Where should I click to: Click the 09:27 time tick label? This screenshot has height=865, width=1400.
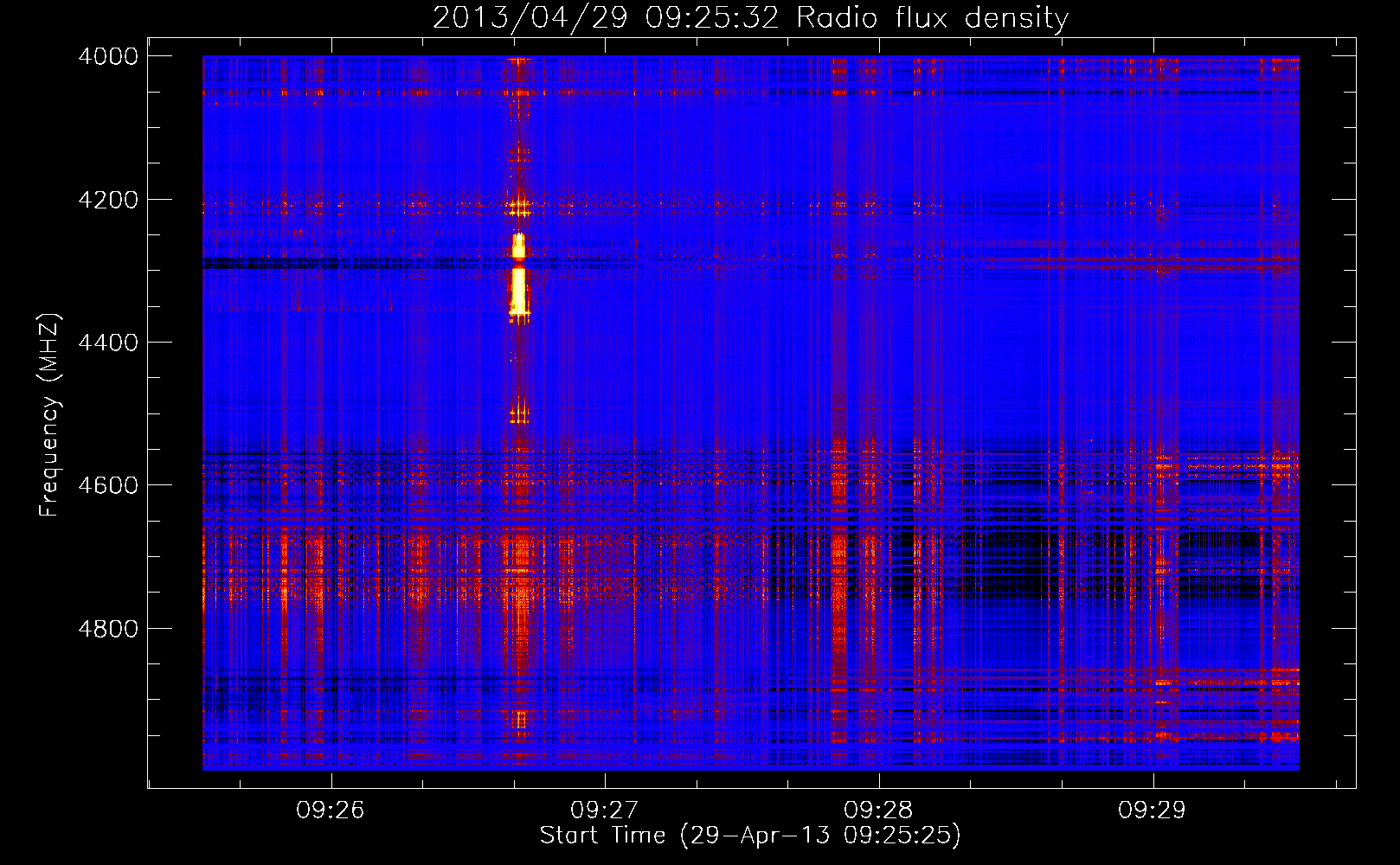tap(604, 810)
